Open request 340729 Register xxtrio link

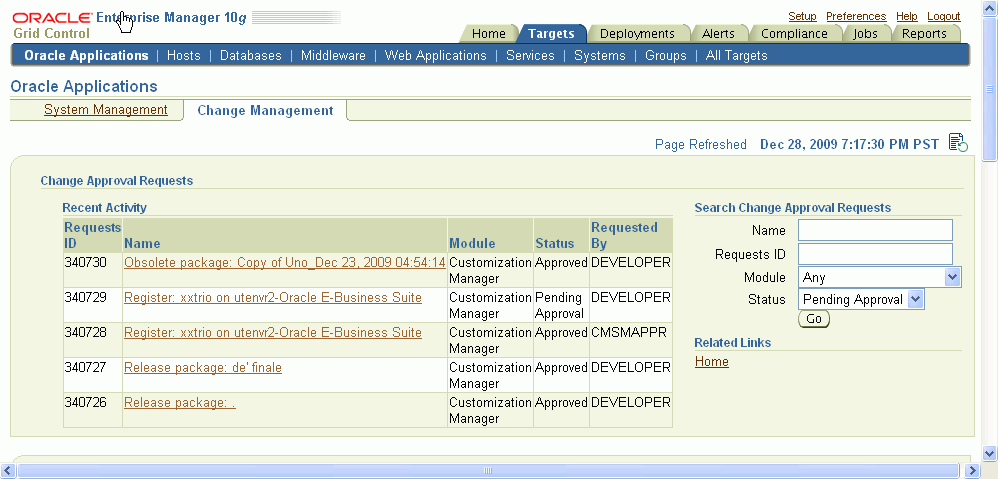pos(272,297)
